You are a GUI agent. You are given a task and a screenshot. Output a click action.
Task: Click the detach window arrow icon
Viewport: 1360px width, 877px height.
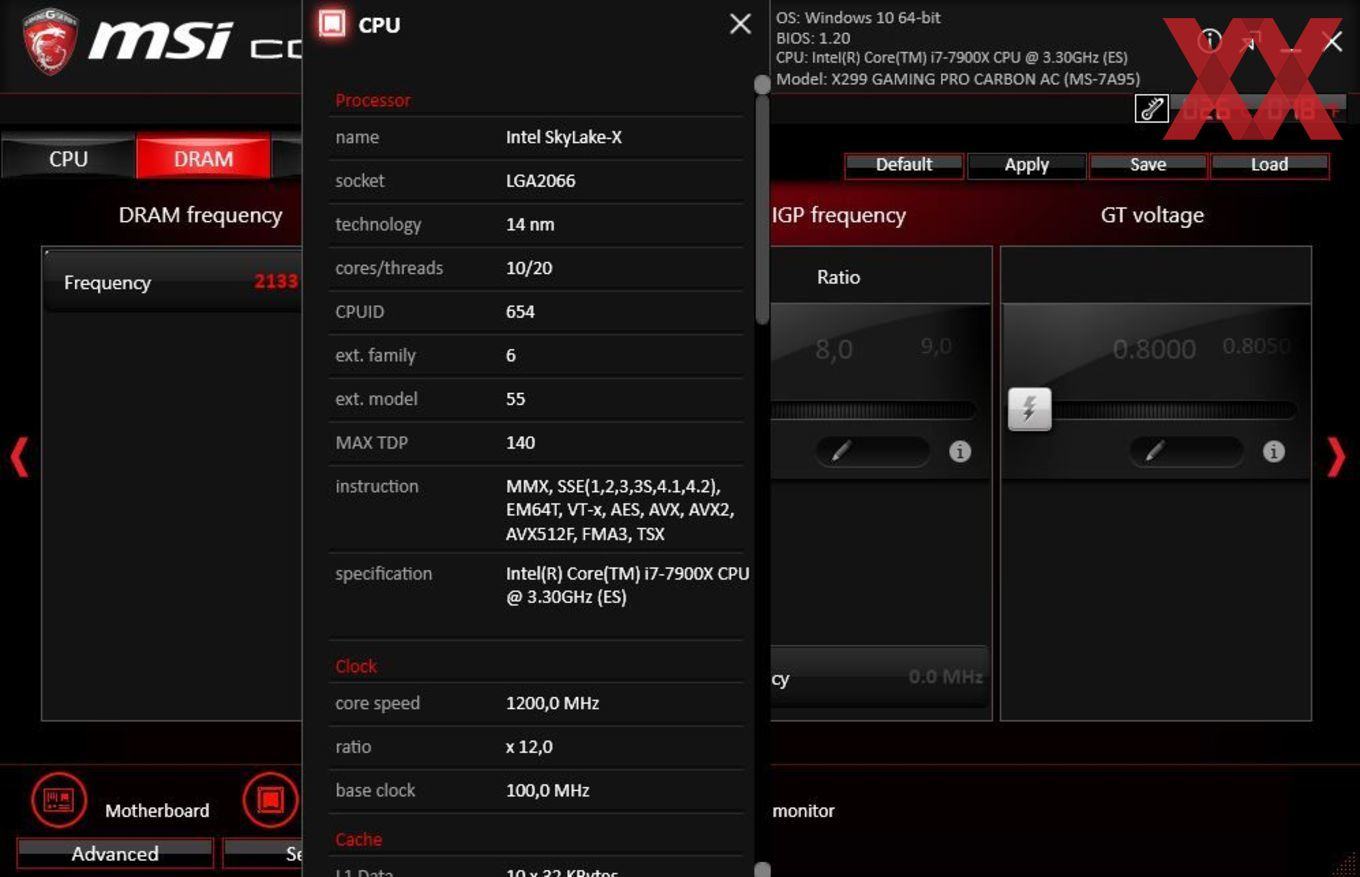(1250, 41)
